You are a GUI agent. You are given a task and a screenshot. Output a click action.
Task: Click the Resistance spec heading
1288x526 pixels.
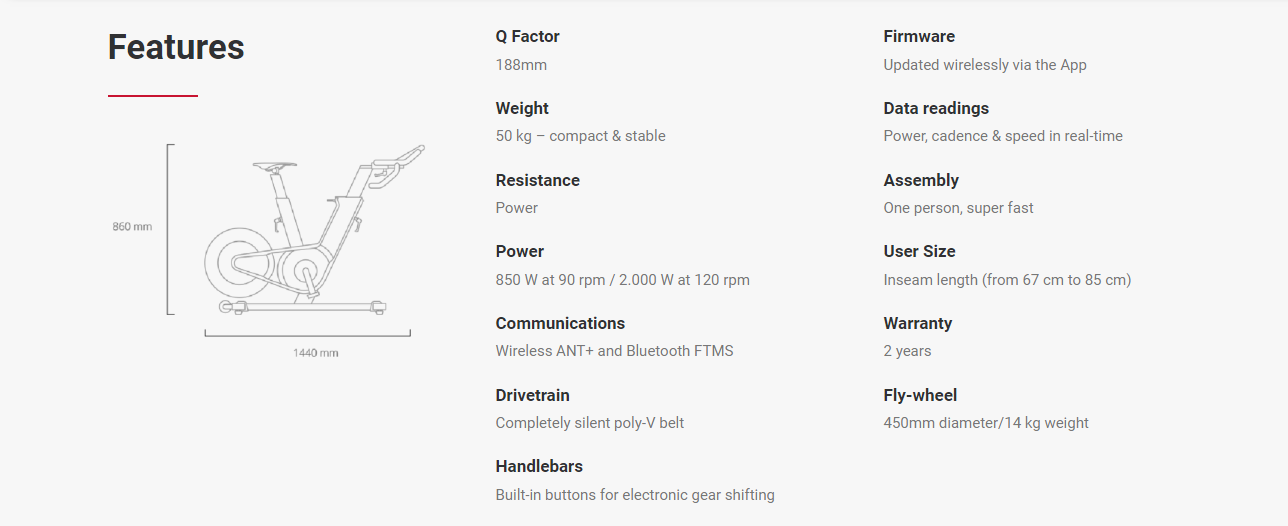(x=537, y=180)
